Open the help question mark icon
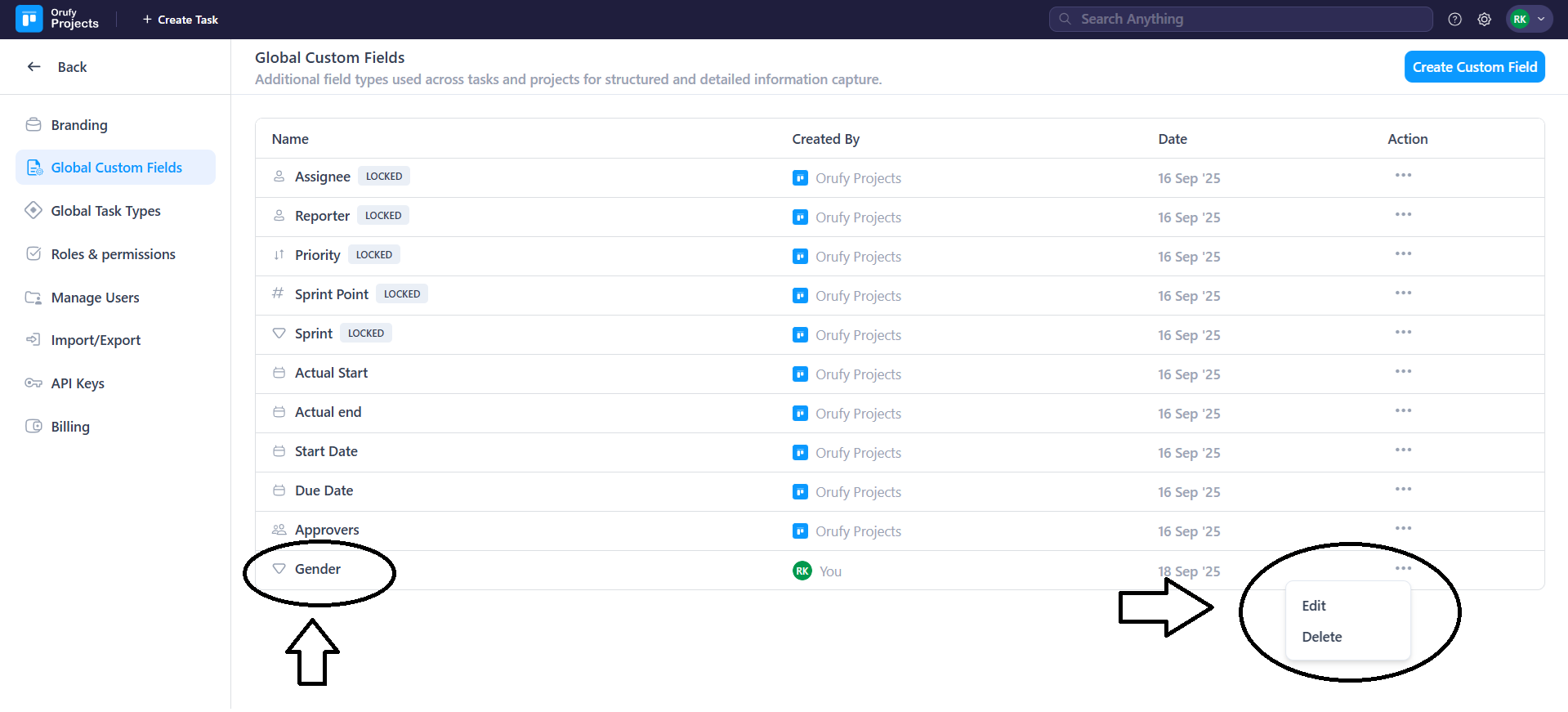This screenshot has width=1568, height=712. (x=1454, y=20)
